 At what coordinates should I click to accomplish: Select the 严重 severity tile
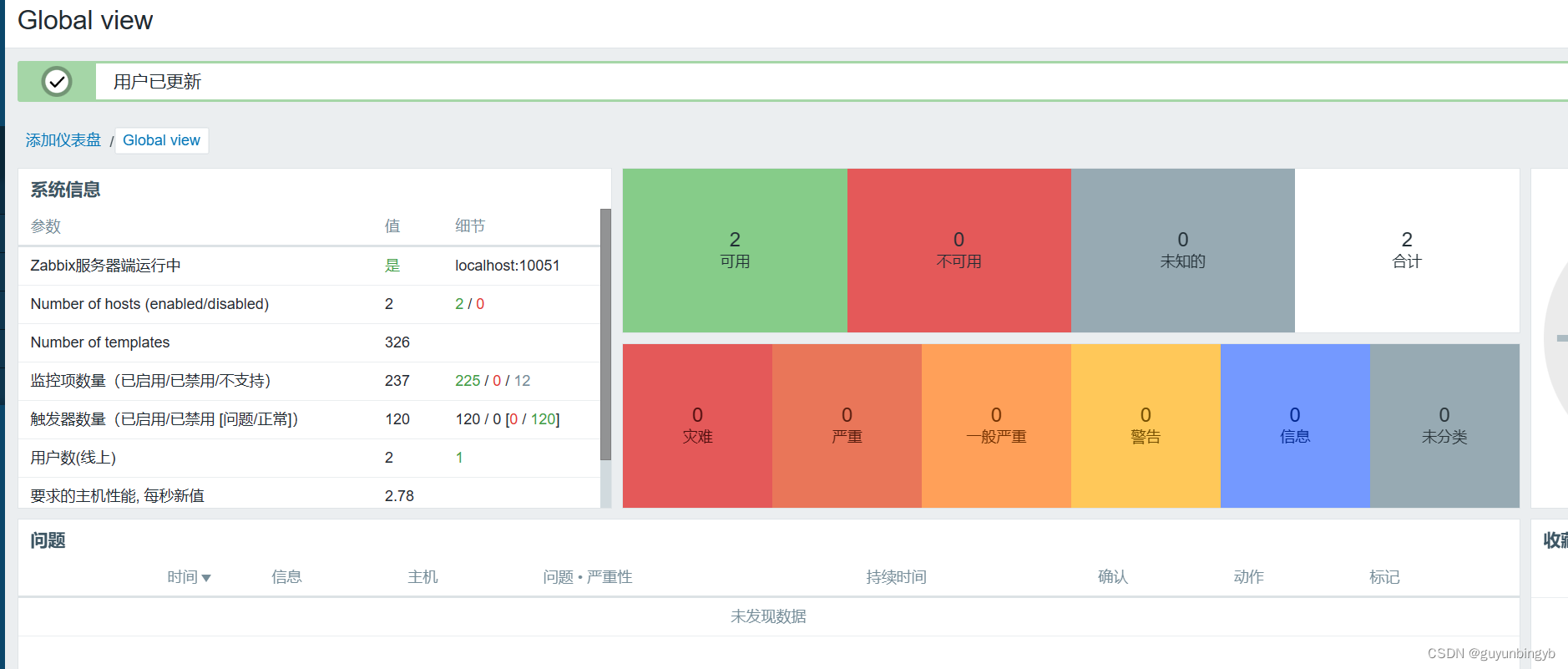(847, 426)
